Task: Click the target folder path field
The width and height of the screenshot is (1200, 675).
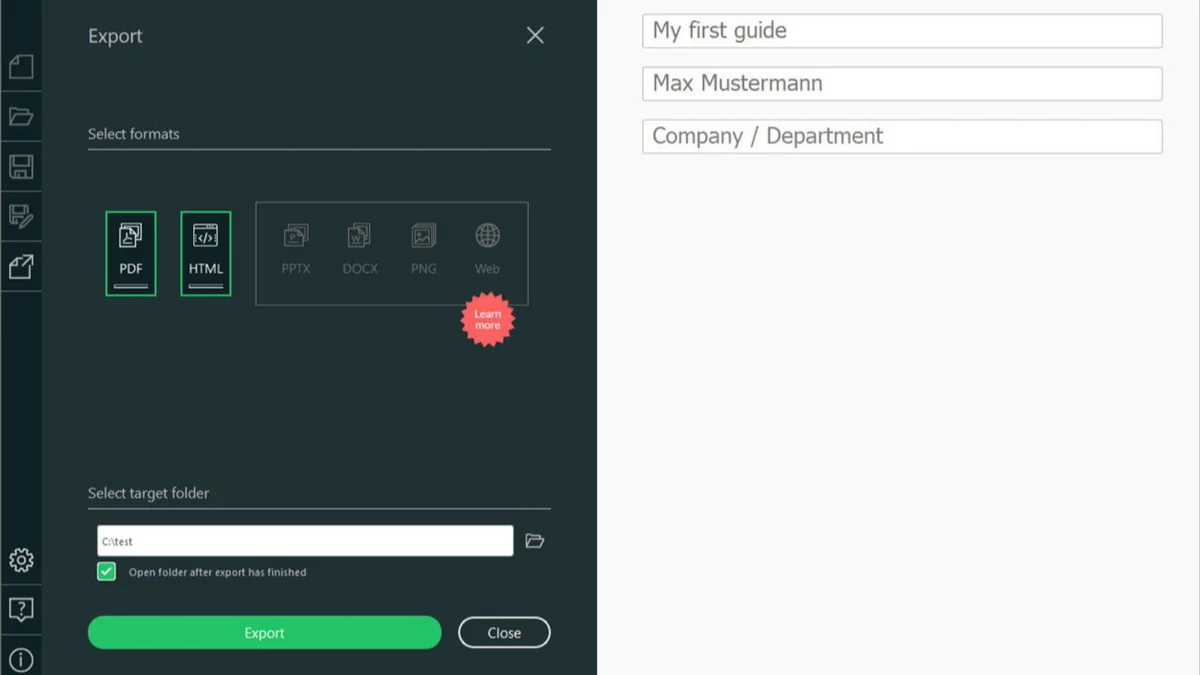Action: pos(305,541)
